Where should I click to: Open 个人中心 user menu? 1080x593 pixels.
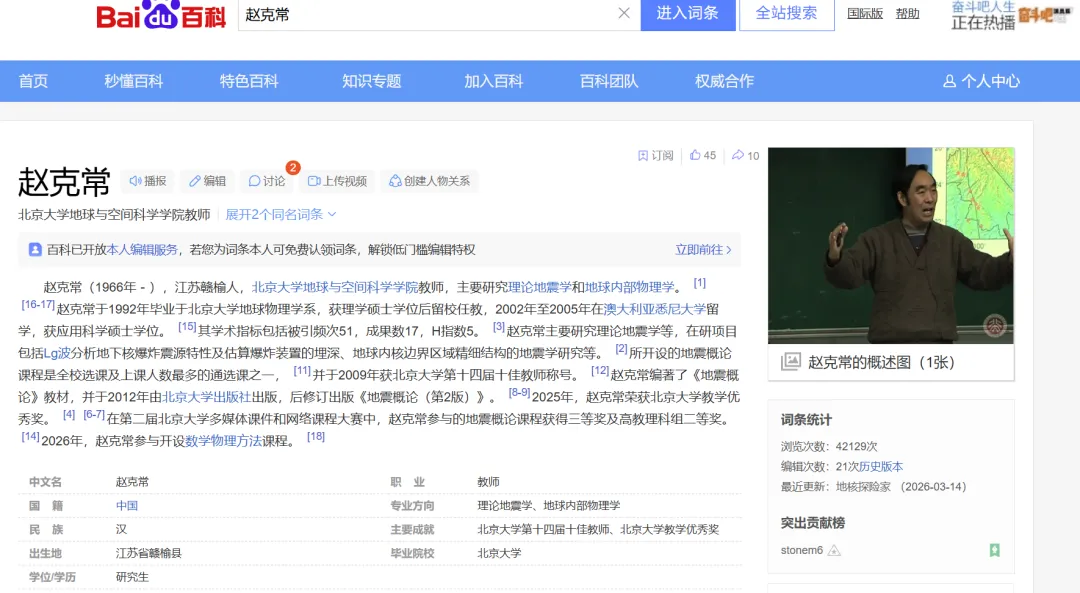tap(981, 81)
